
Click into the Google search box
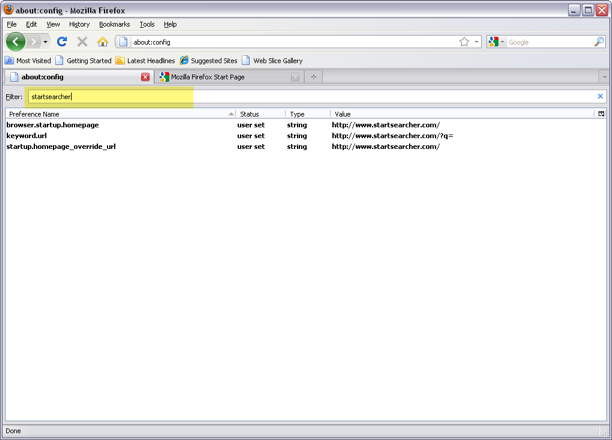click(550, 42)
